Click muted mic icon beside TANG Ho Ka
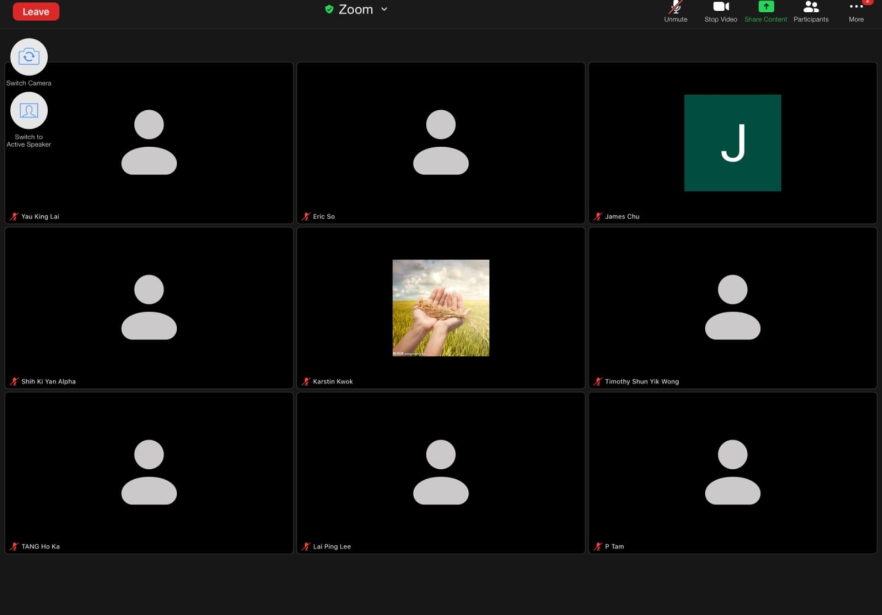882x615 pixels. point(14,546)
